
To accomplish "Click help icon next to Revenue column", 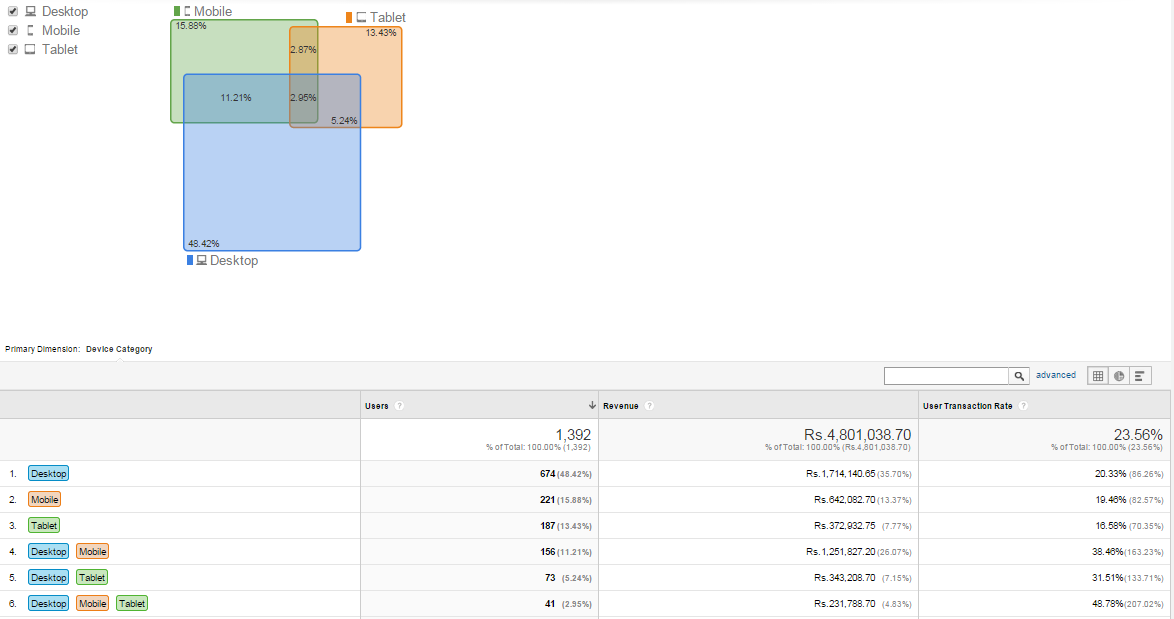I will tap(650, 406).
